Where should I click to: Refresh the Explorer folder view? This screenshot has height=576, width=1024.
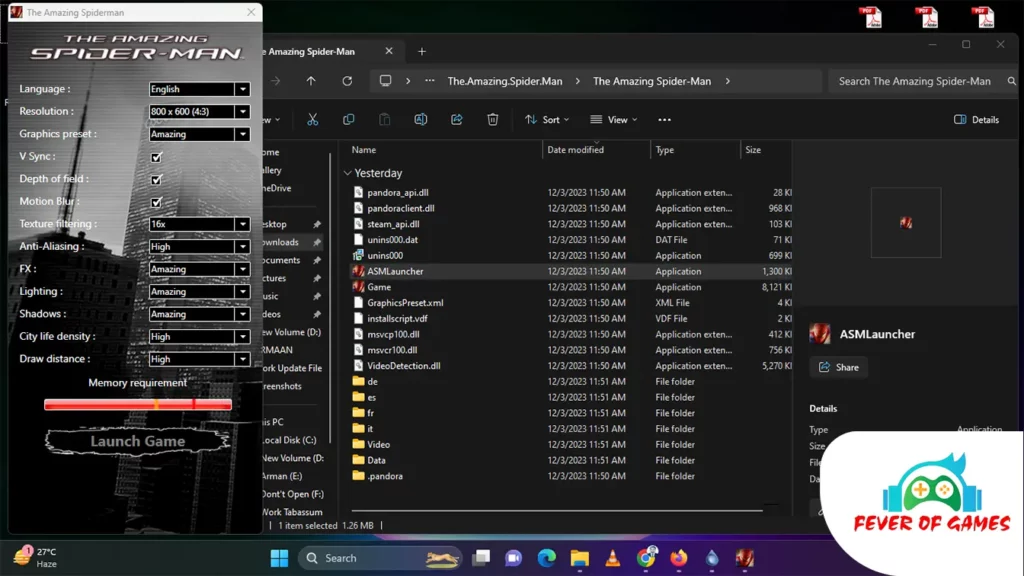point(347,81)
